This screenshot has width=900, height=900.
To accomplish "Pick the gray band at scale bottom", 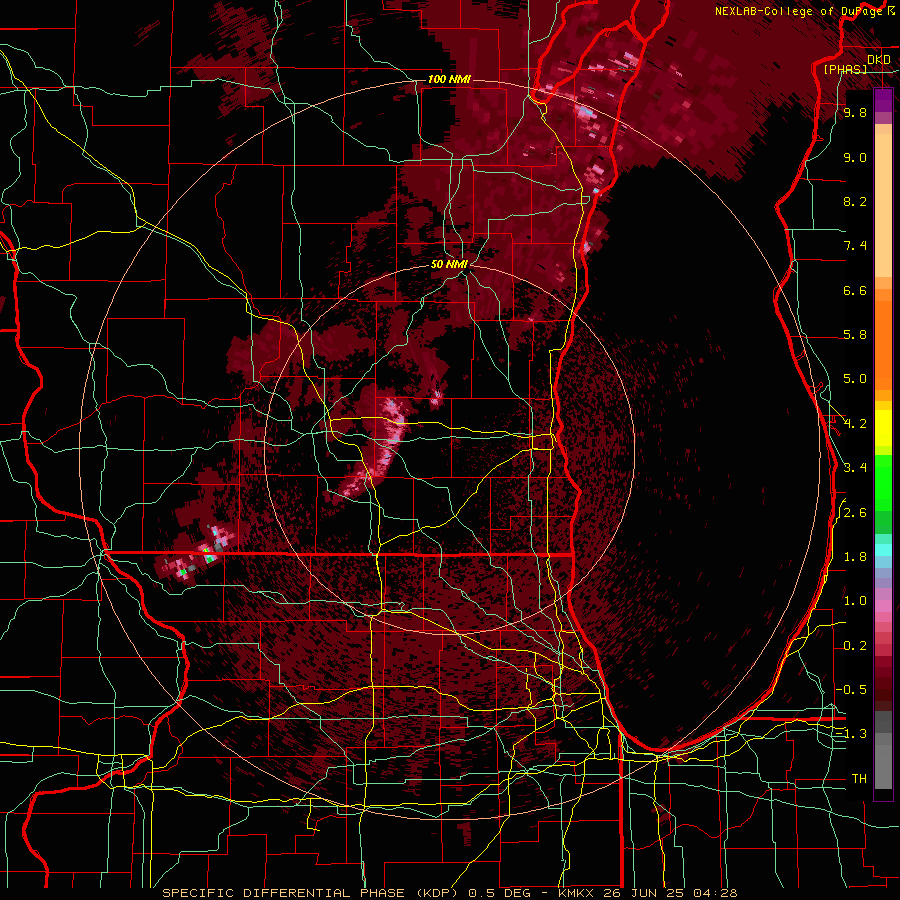I will pos(883,763).
